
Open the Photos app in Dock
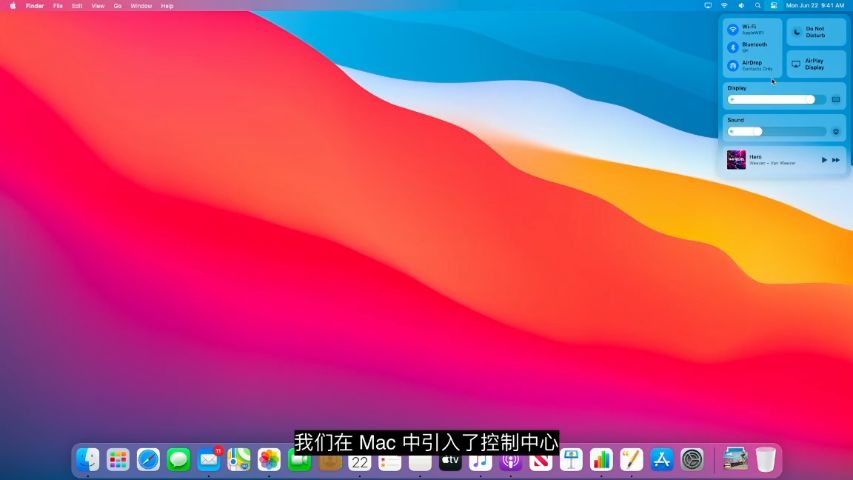tap(269, 460)
